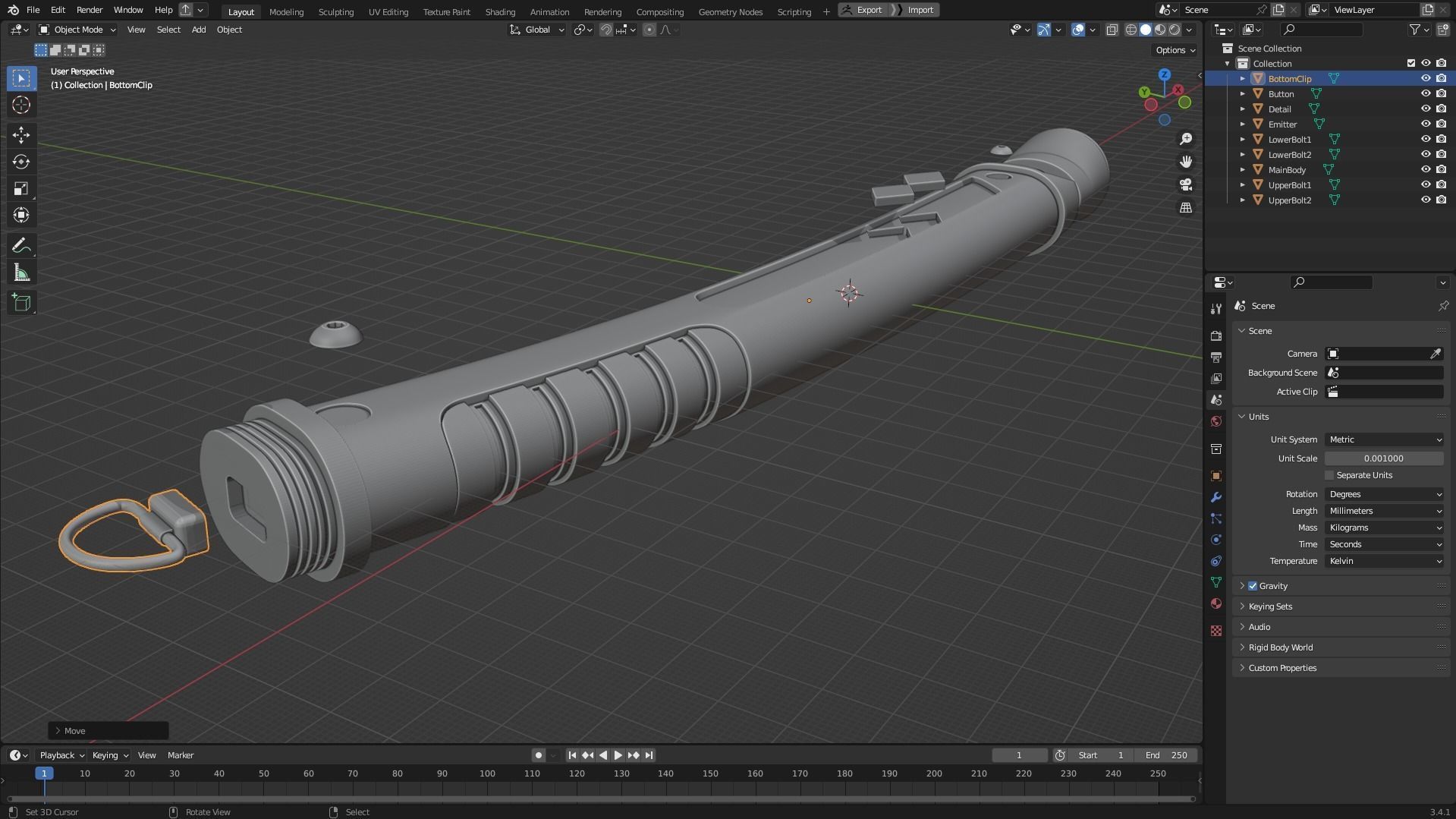Open the Tool properties tab
Image resolution: width=1456 pixels, height=819 pixels.
pyautogui.click(x=1216, y=309)
